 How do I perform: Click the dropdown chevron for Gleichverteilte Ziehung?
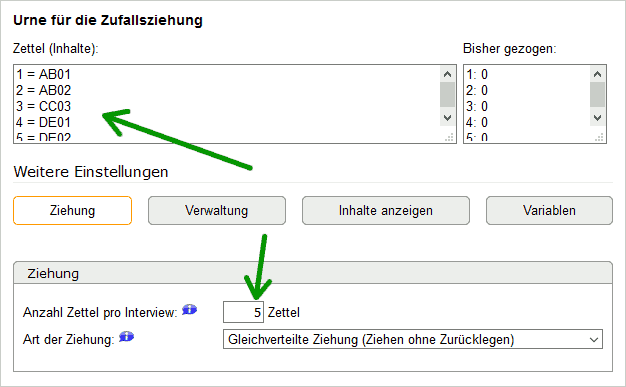click(x=594, y=339)
